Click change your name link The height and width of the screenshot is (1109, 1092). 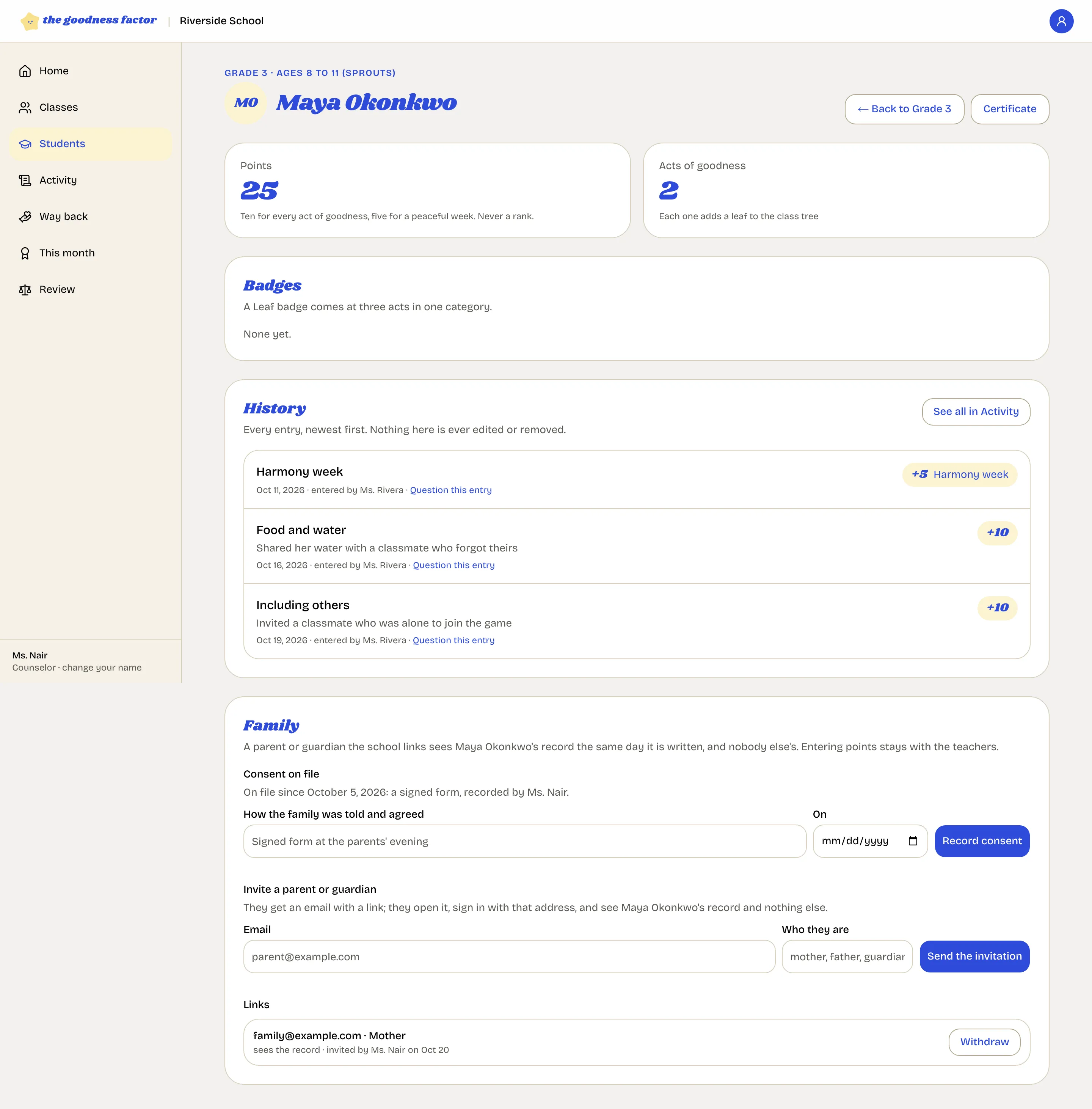tap(102, 668)
